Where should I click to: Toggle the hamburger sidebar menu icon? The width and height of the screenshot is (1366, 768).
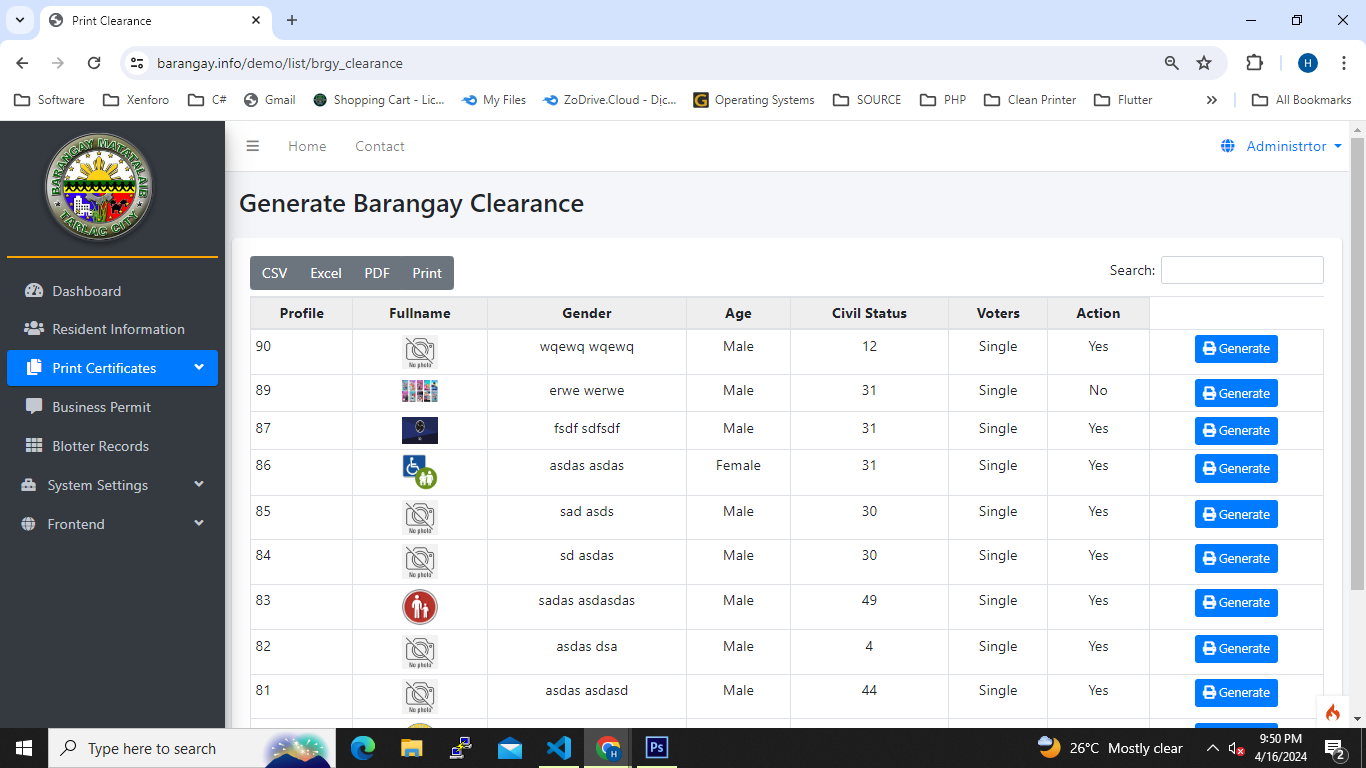click(x=253, y=146)
